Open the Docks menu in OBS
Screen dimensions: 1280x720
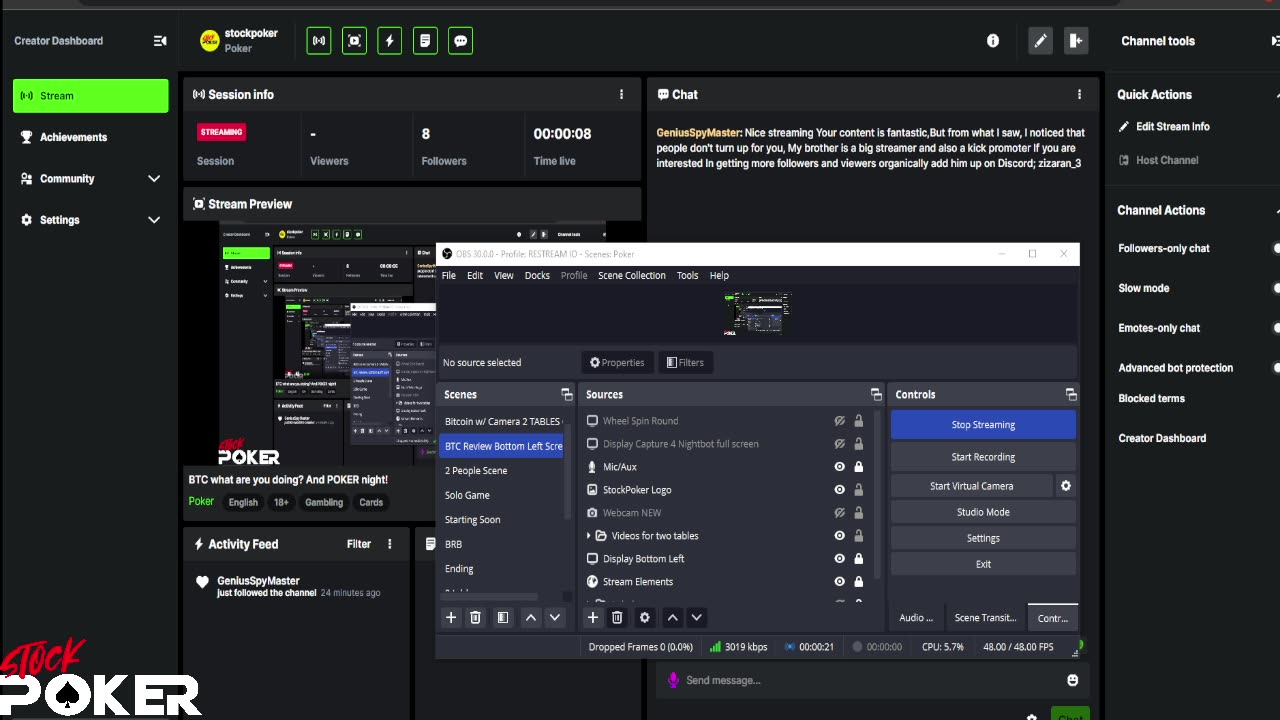point(537,275)
